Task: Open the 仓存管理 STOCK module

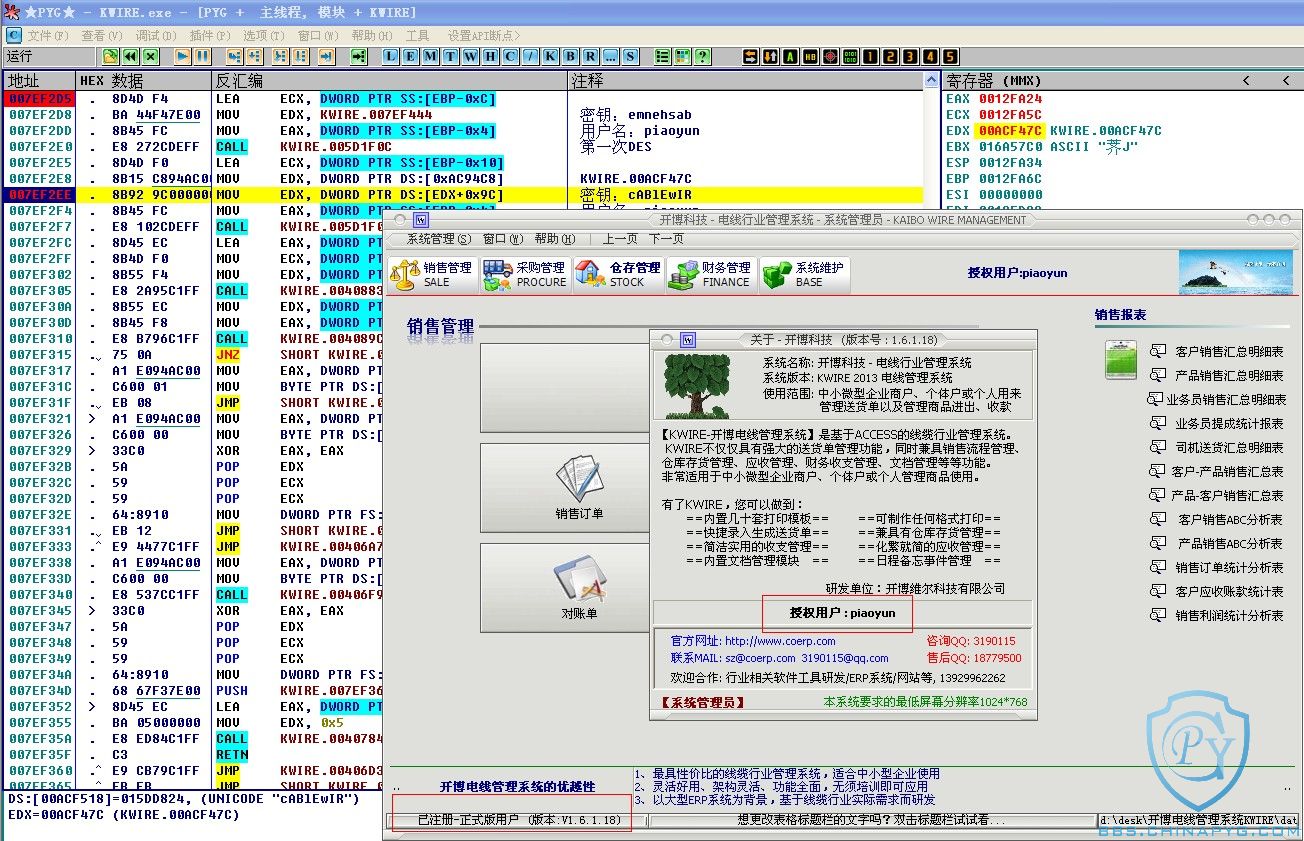Action: [618, 274]
